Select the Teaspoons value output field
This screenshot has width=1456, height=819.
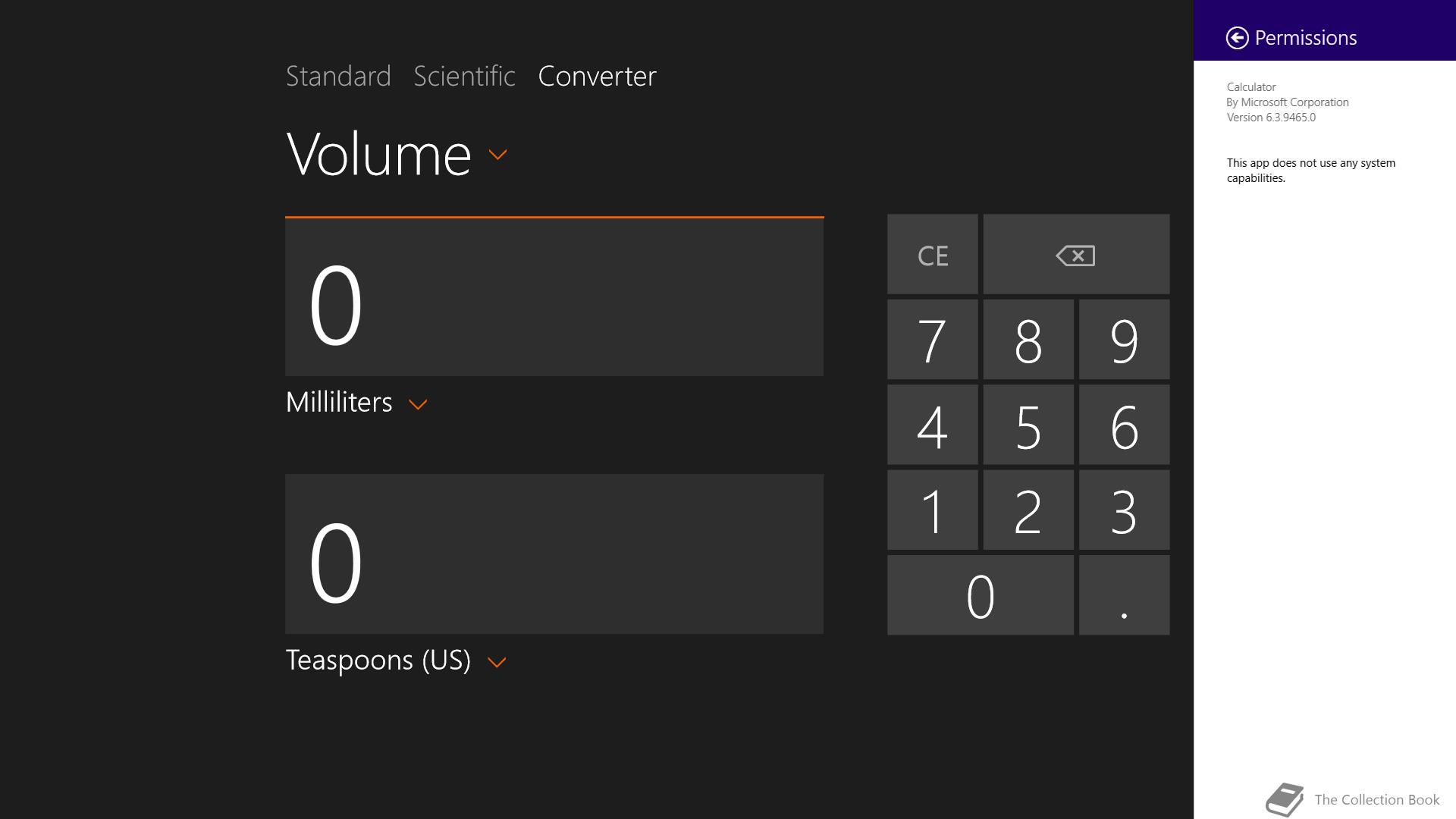click(x=554, y=554)
